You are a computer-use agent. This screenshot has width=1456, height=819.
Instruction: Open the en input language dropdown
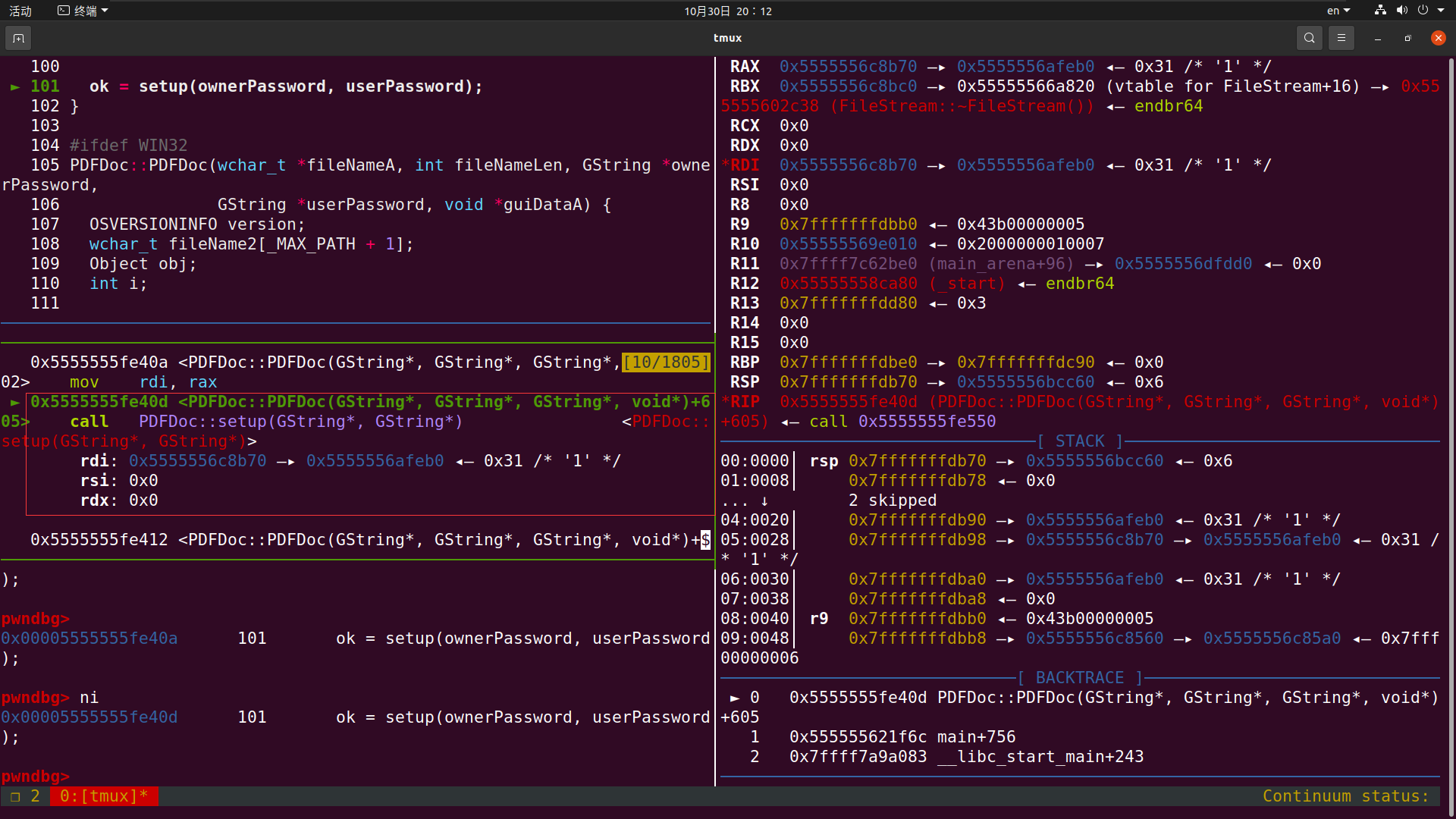tap(1338, 11)
